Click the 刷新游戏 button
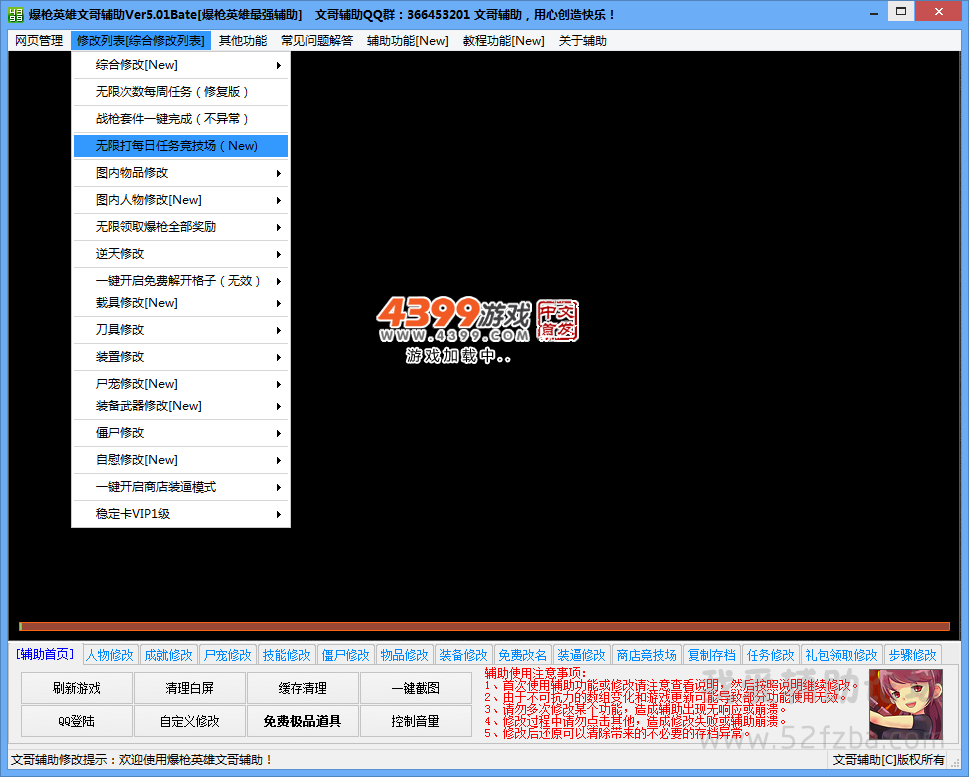This screenshot has width=969, height=777. 77,688
